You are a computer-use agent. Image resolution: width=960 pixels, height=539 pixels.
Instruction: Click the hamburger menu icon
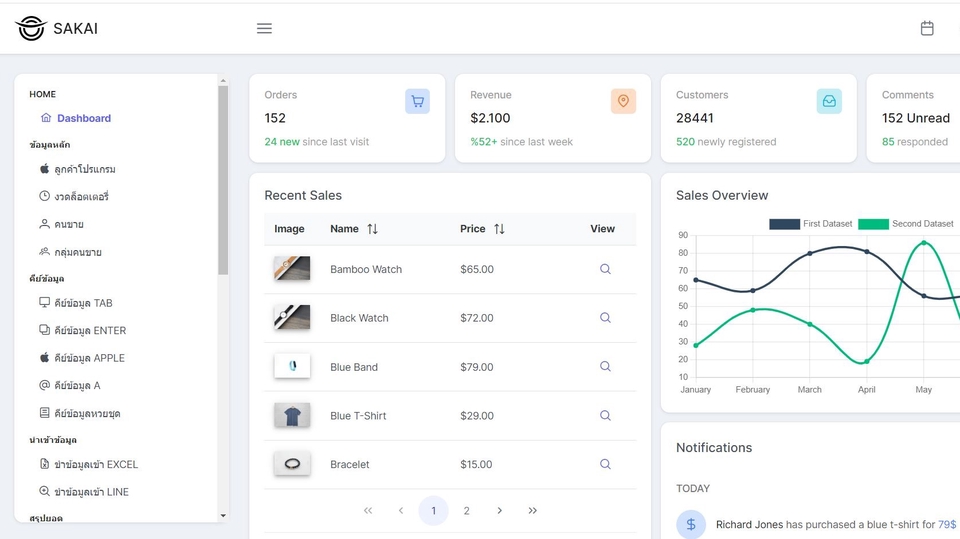tap(264, 28)
